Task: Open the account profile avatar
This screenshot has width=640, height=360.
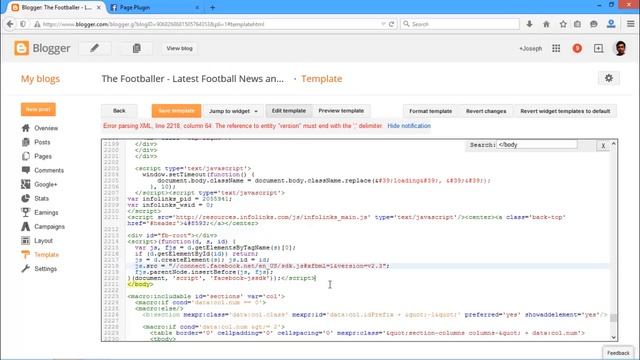Action: pos(620,49)
